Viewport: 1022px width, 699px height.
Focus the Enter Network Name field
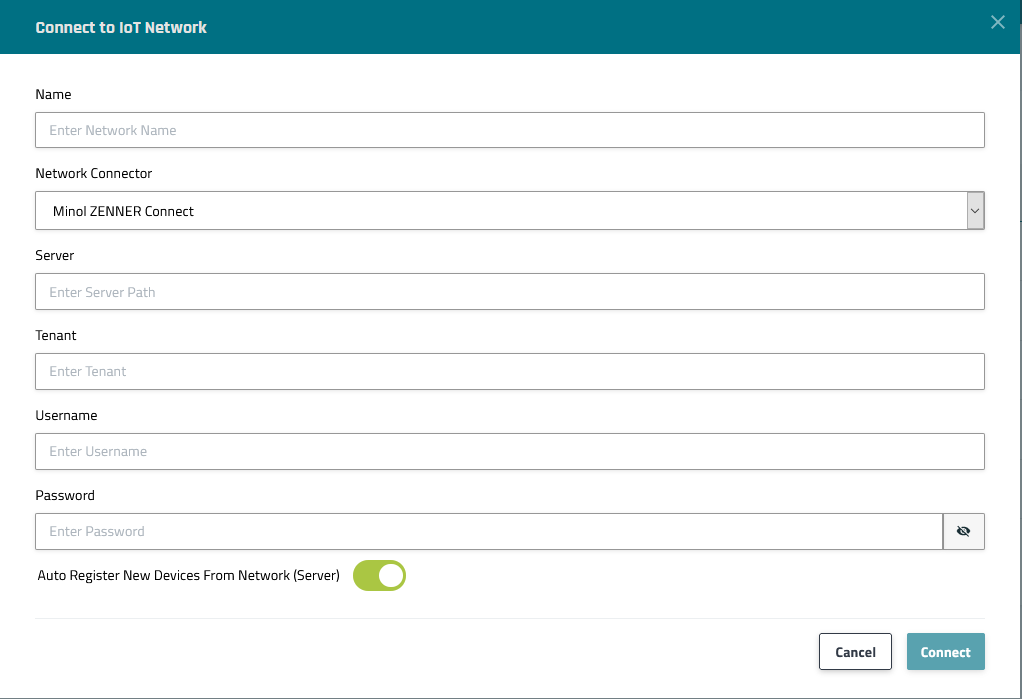pyautogui.click(x=509, y=130)
